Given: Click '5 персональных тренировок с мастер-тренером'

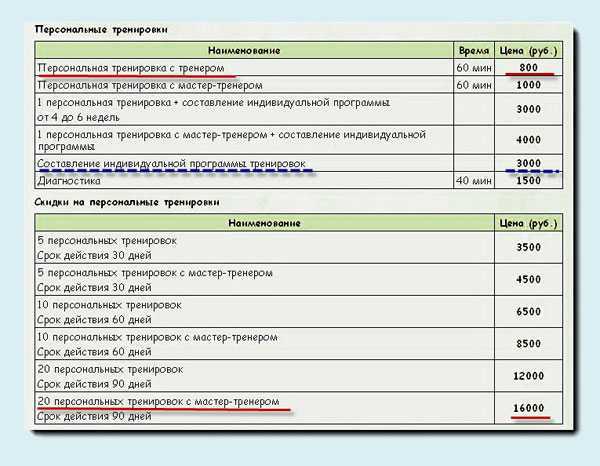Looking at the screenshot, I should (155, 273).
